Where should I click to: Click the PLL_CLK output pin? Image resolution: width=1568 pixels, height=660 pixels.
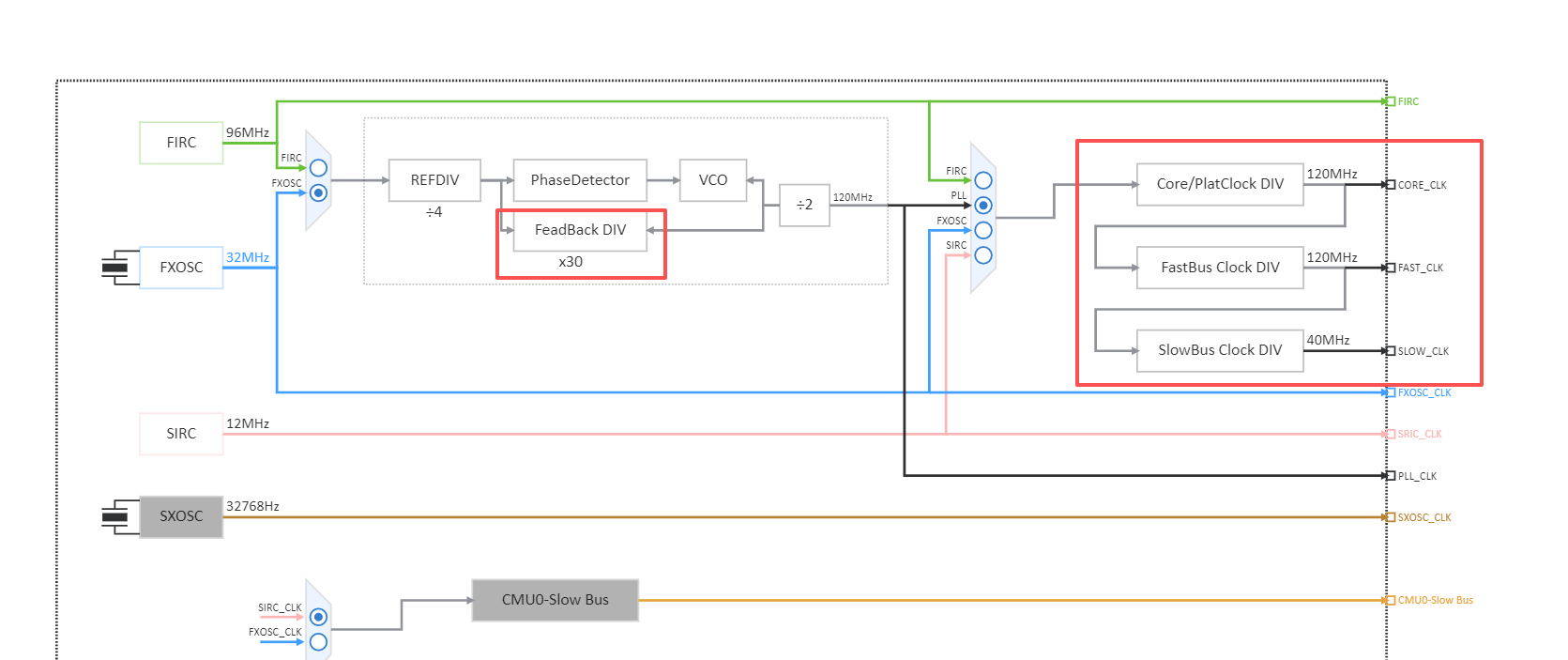pos(1390,476)
